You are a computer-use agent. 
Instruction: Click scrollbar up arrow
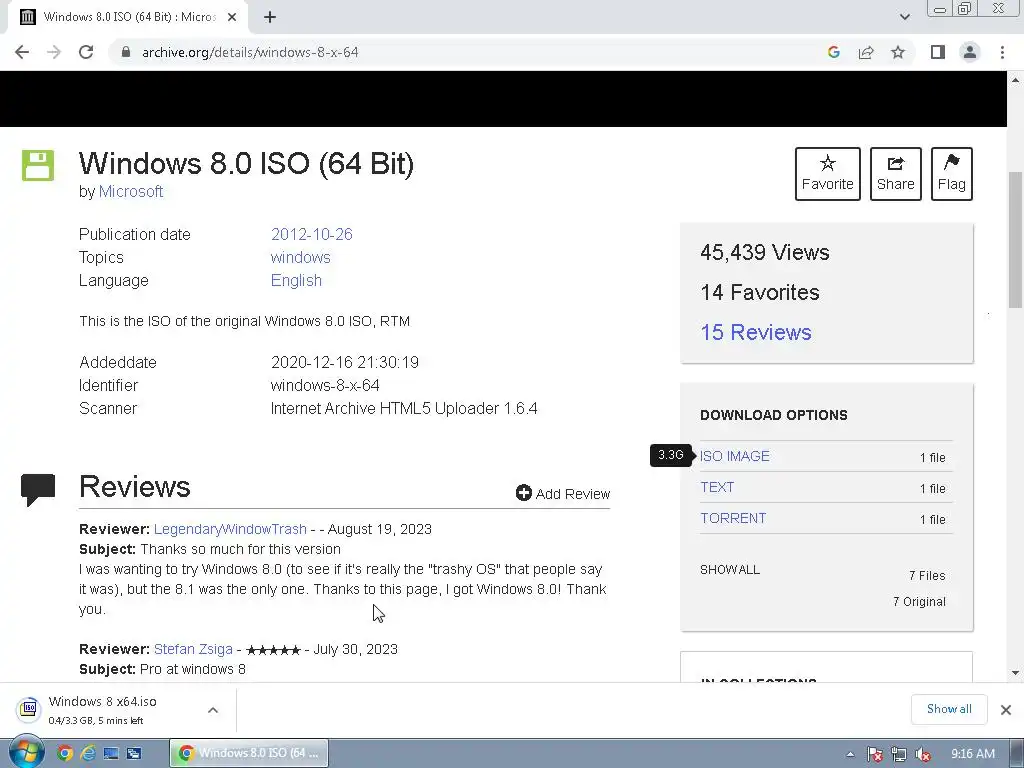pyautogui.click(x=1015, y=80)
